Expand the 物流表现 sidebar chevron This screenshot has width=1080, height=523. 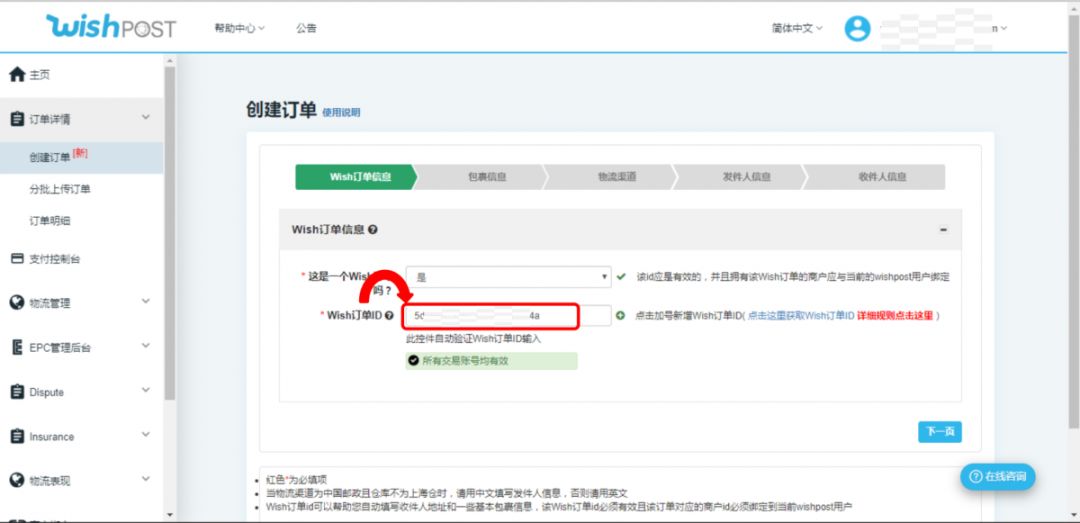pyautogui.click(x=146, y=479)
